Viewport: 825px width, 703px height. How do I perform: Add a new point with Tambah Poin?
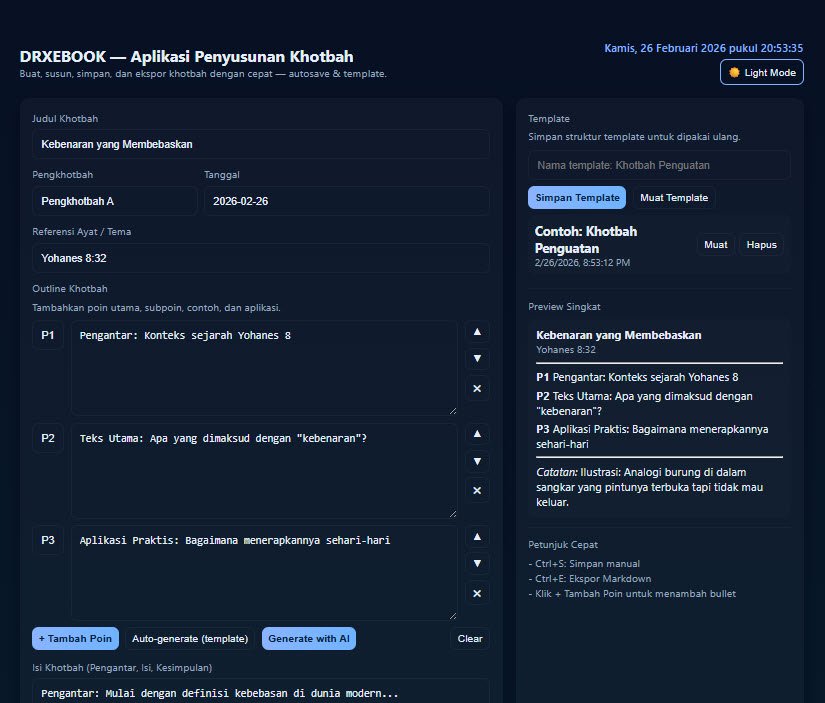pyautogui.click(x=75, y=639)
